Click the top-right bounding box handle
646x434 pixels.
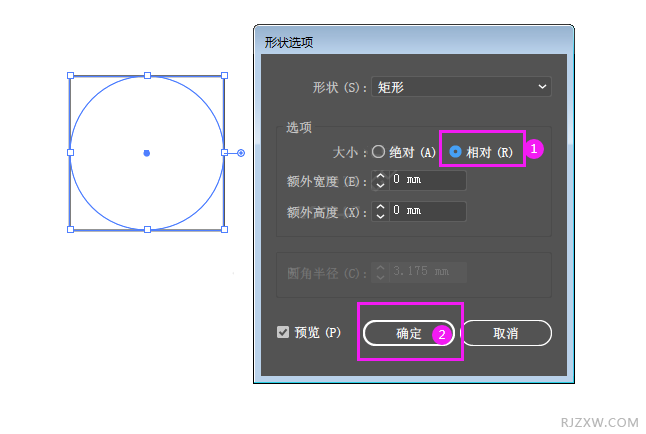(x=224, y=75)
